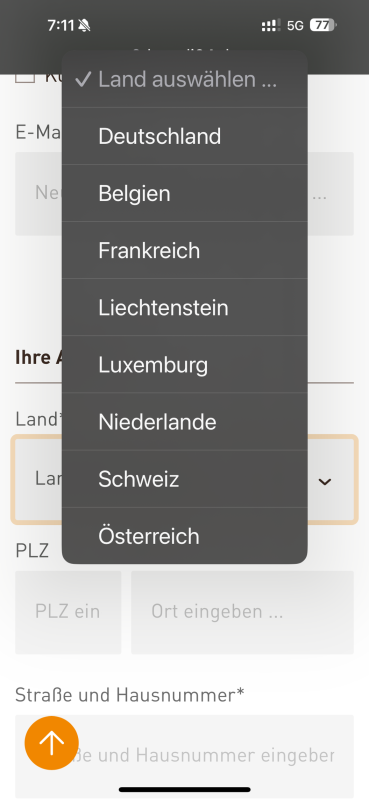Choose Luxemburg as the country
Image resolution: width=369 pixels, height=800 pixels.
pyautogui.click(x=185, y=365)
